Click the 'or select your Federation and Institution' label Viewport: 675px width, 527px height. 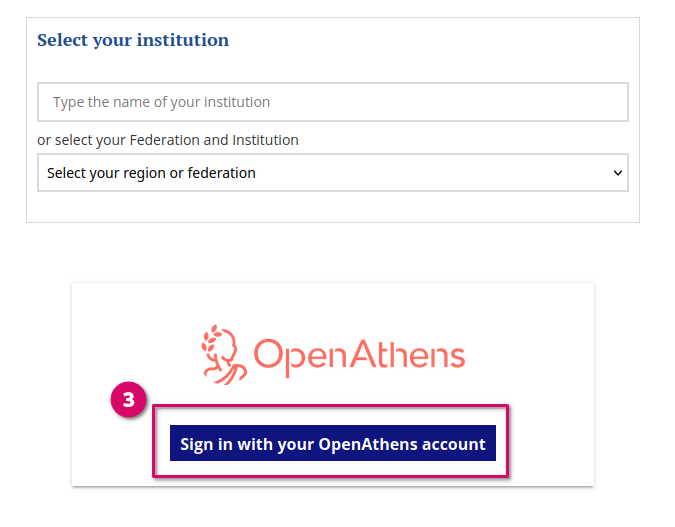tap(168, 140)
